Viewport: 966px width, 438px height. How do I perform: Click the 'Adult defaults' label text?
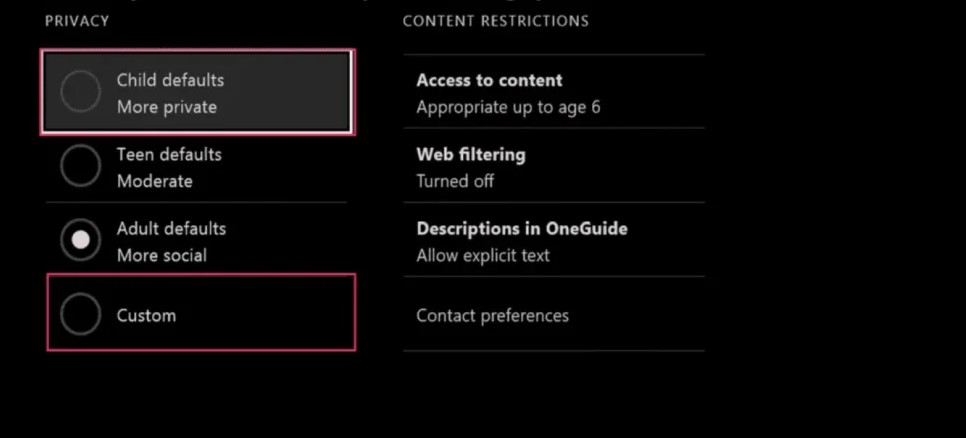[171, 228]
